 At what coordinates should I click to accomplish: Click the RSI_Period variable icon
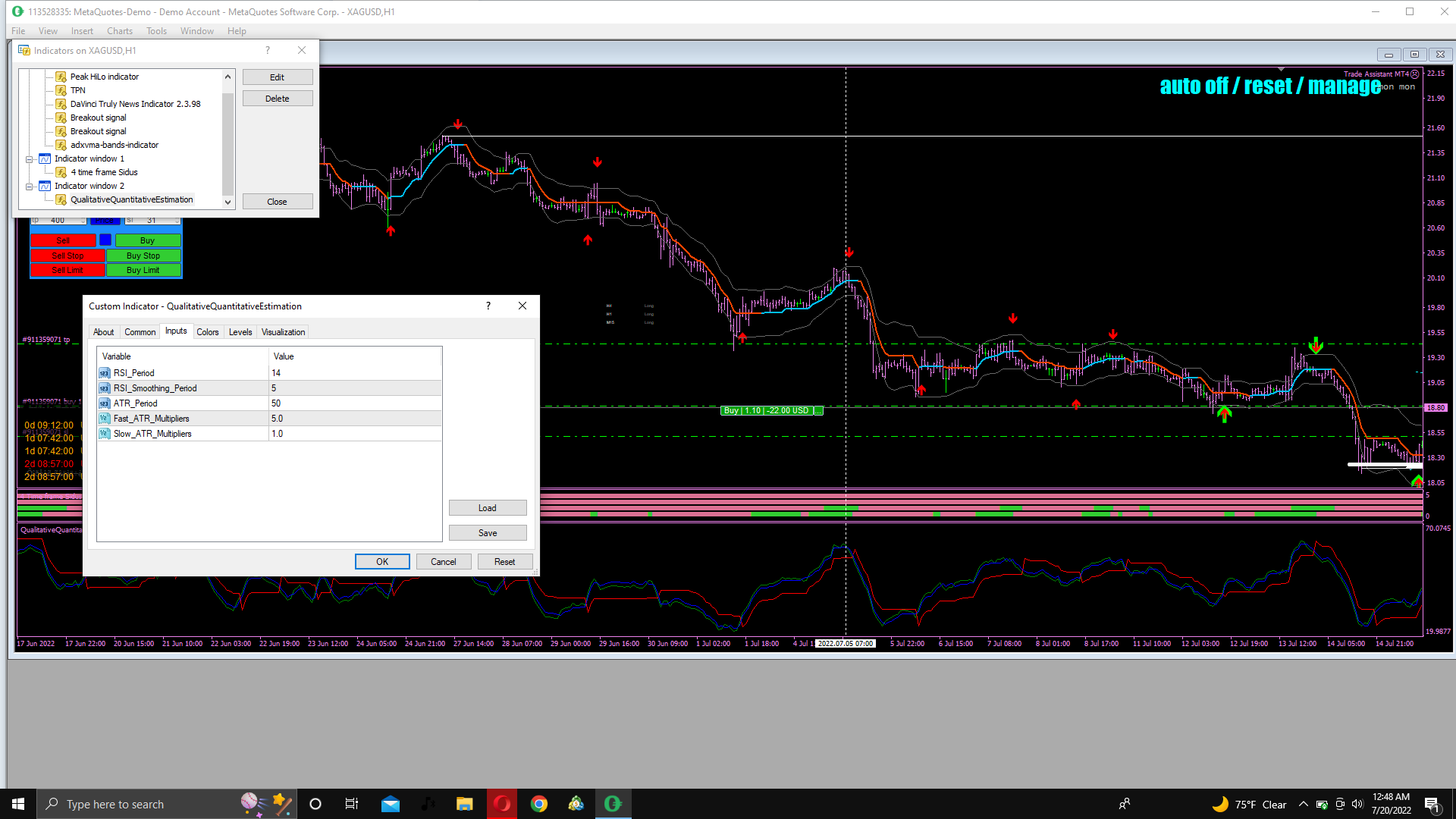point(105,373)
